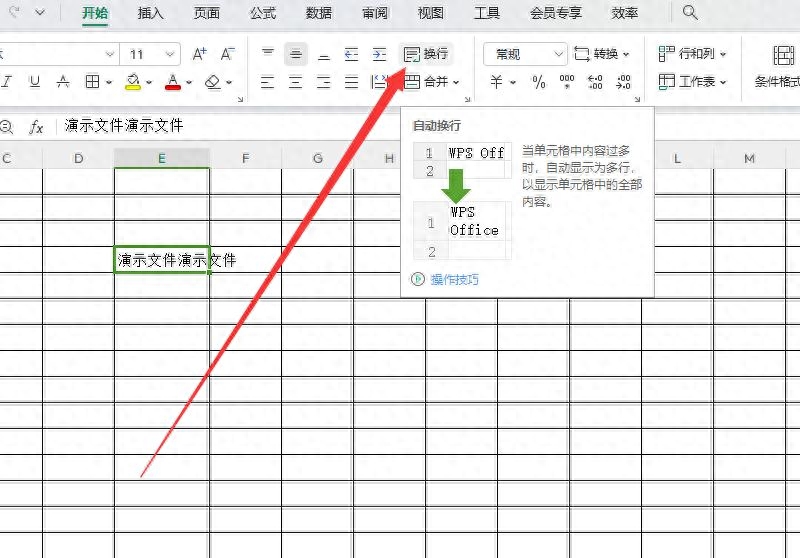Click the percent style % icon
This screenshot has height=558, width=800.
(x=539, y=82)
